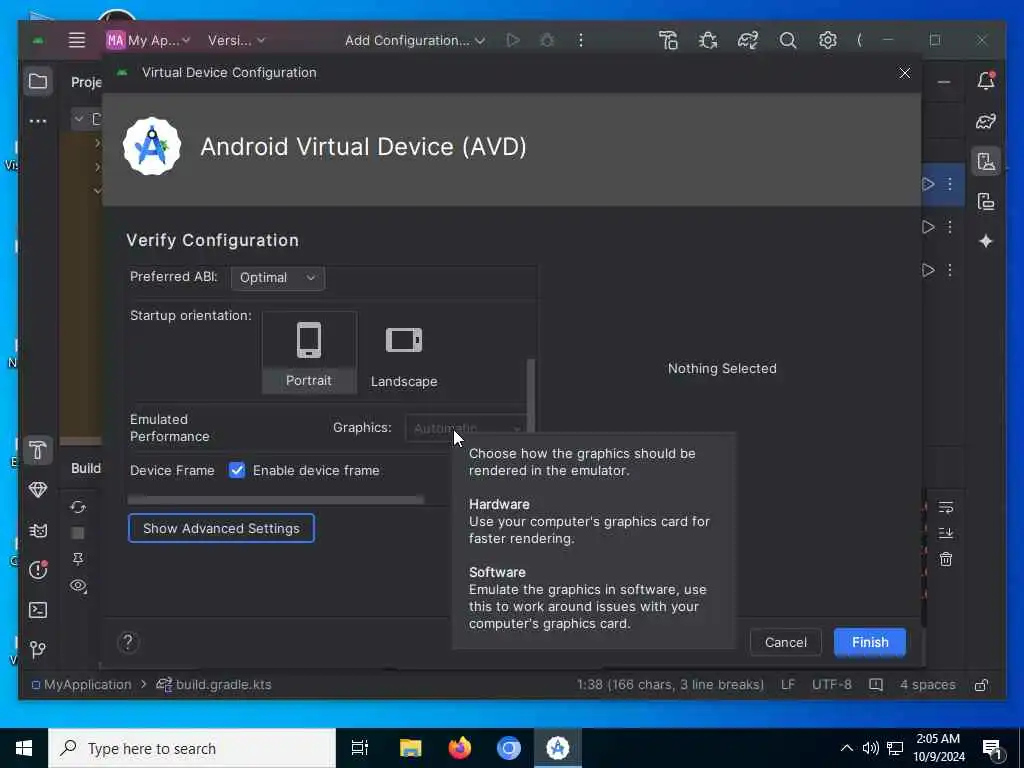Open the main hamburger menu

coord(77,40)
